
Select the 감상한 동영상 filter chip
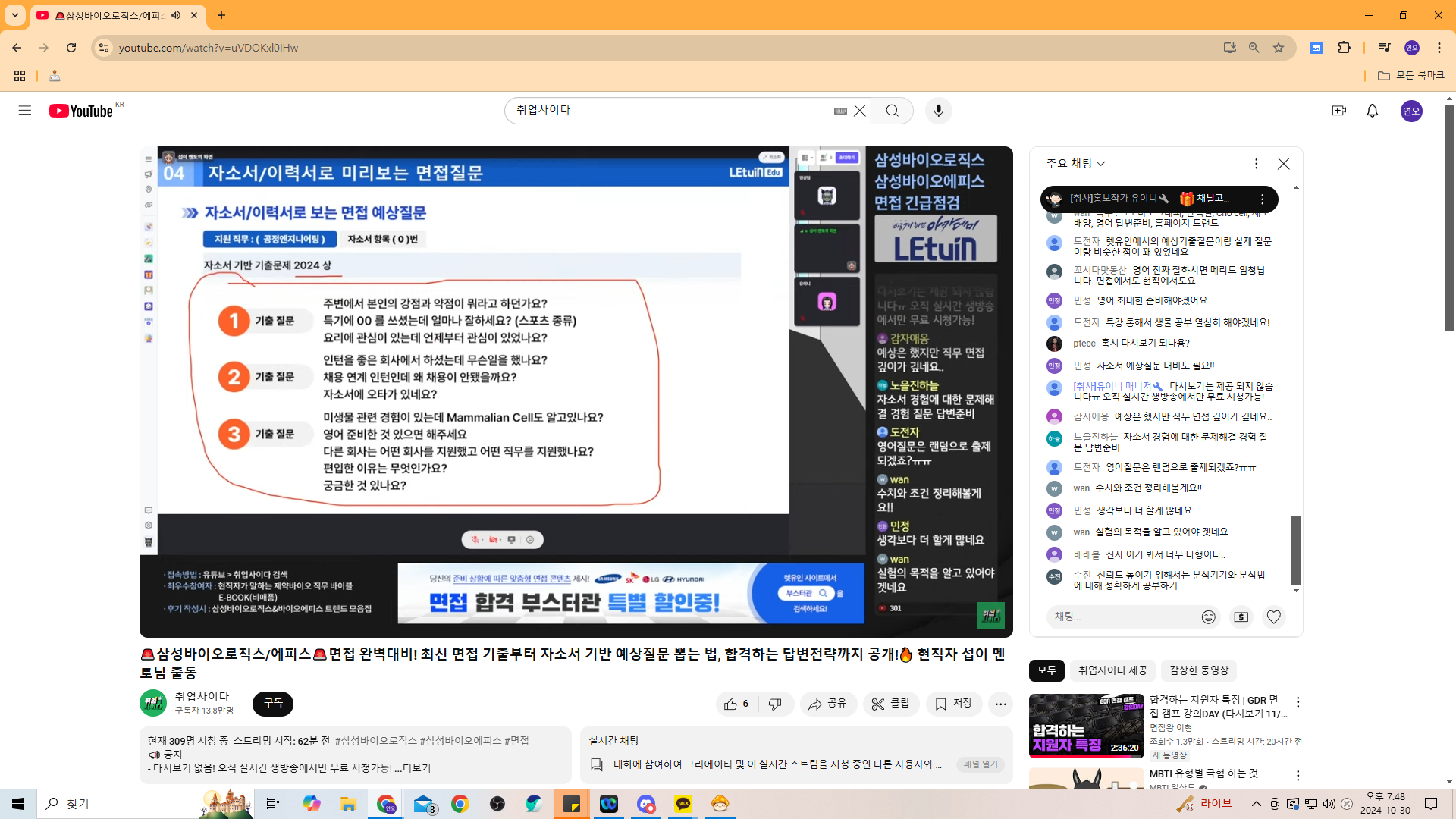coord(1198,670)
